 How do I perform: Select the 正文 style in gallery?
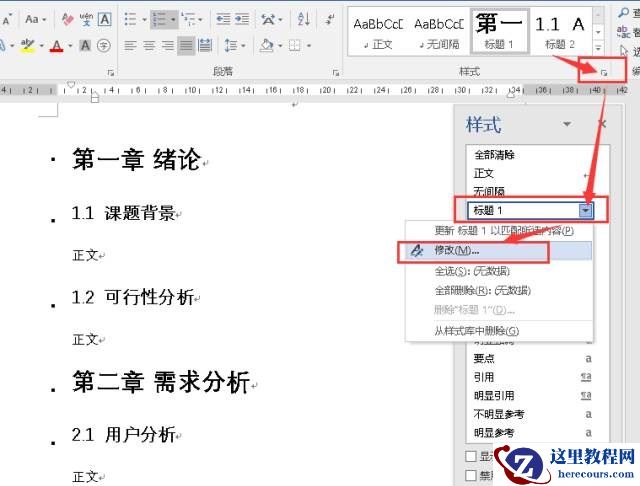pos(378,33)
